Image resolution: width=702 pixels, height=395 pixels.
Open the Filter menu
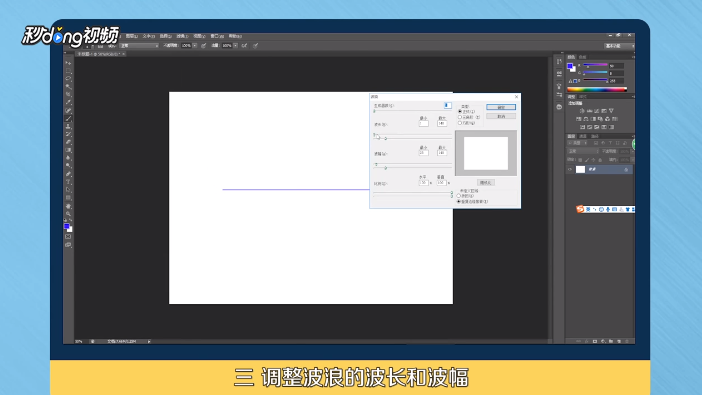pos(182,36)
